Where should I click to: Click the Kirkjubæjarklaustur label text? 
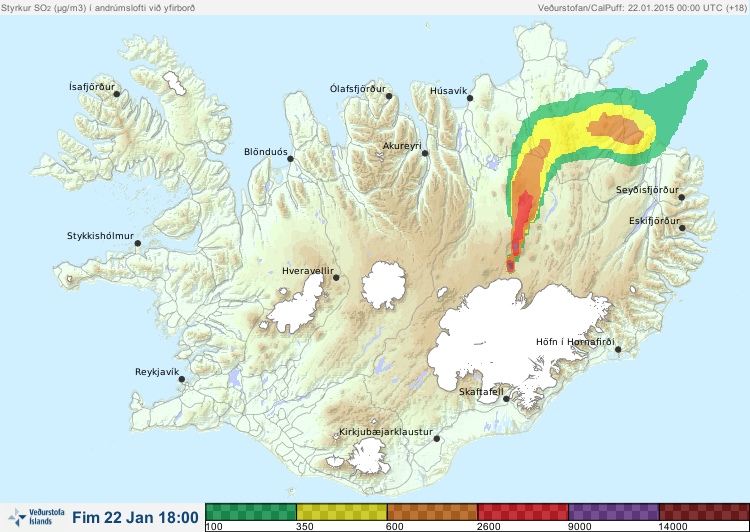tap(386, 432)
